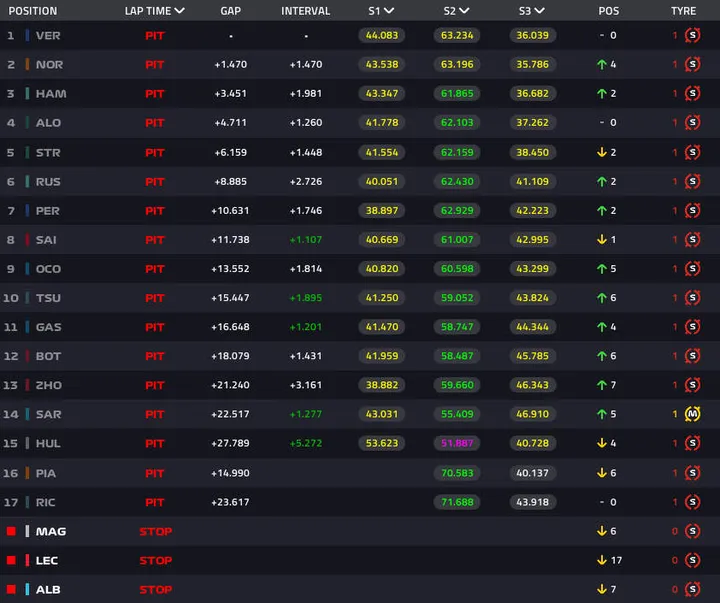The width and height of the screenshot is (720, 603).
Task: Click soft tyre icon in LEC row
Action: [692, 560]
